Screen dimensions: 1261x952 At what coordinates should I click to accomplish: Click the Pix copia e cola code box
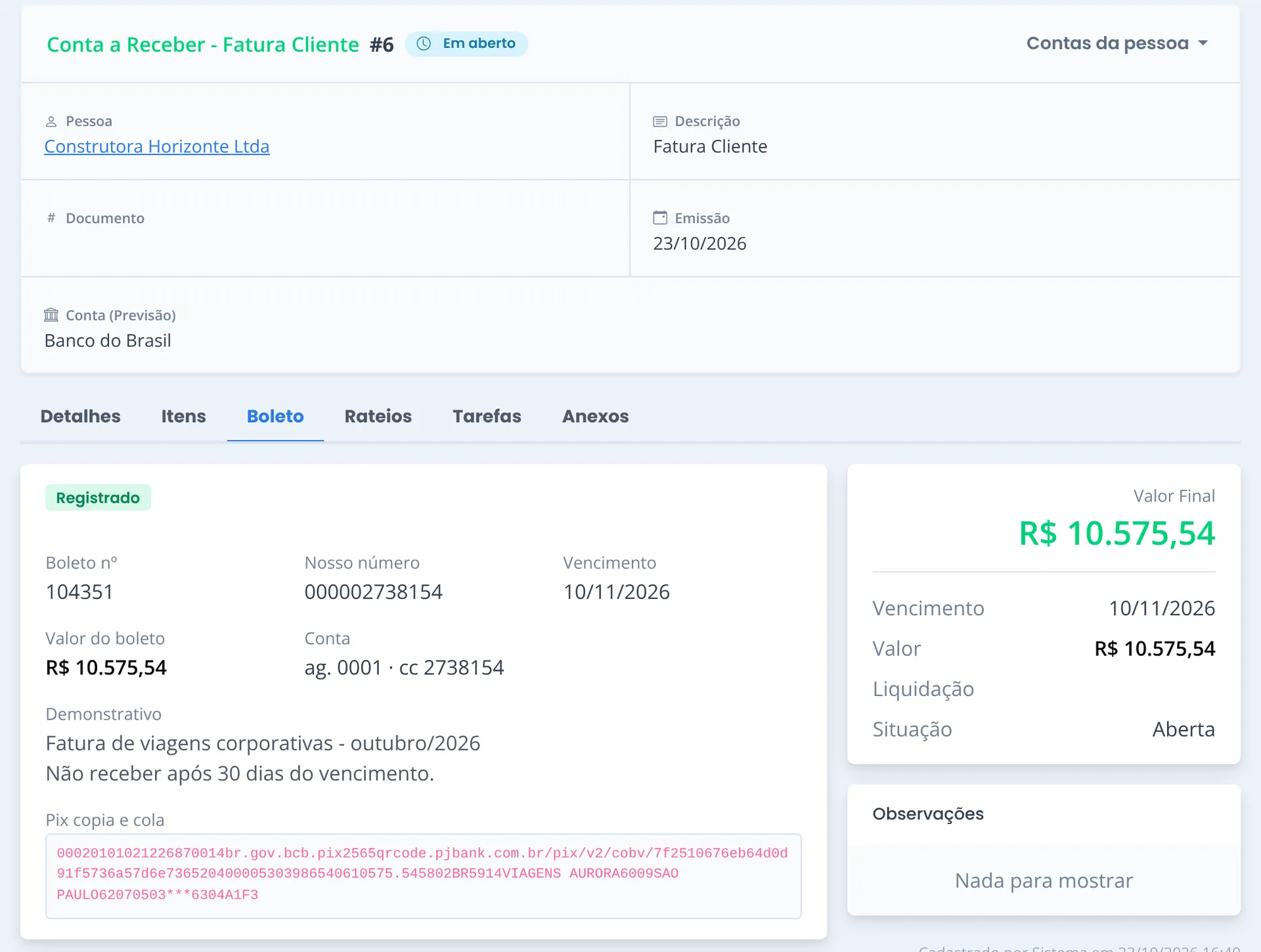point(424,876)
